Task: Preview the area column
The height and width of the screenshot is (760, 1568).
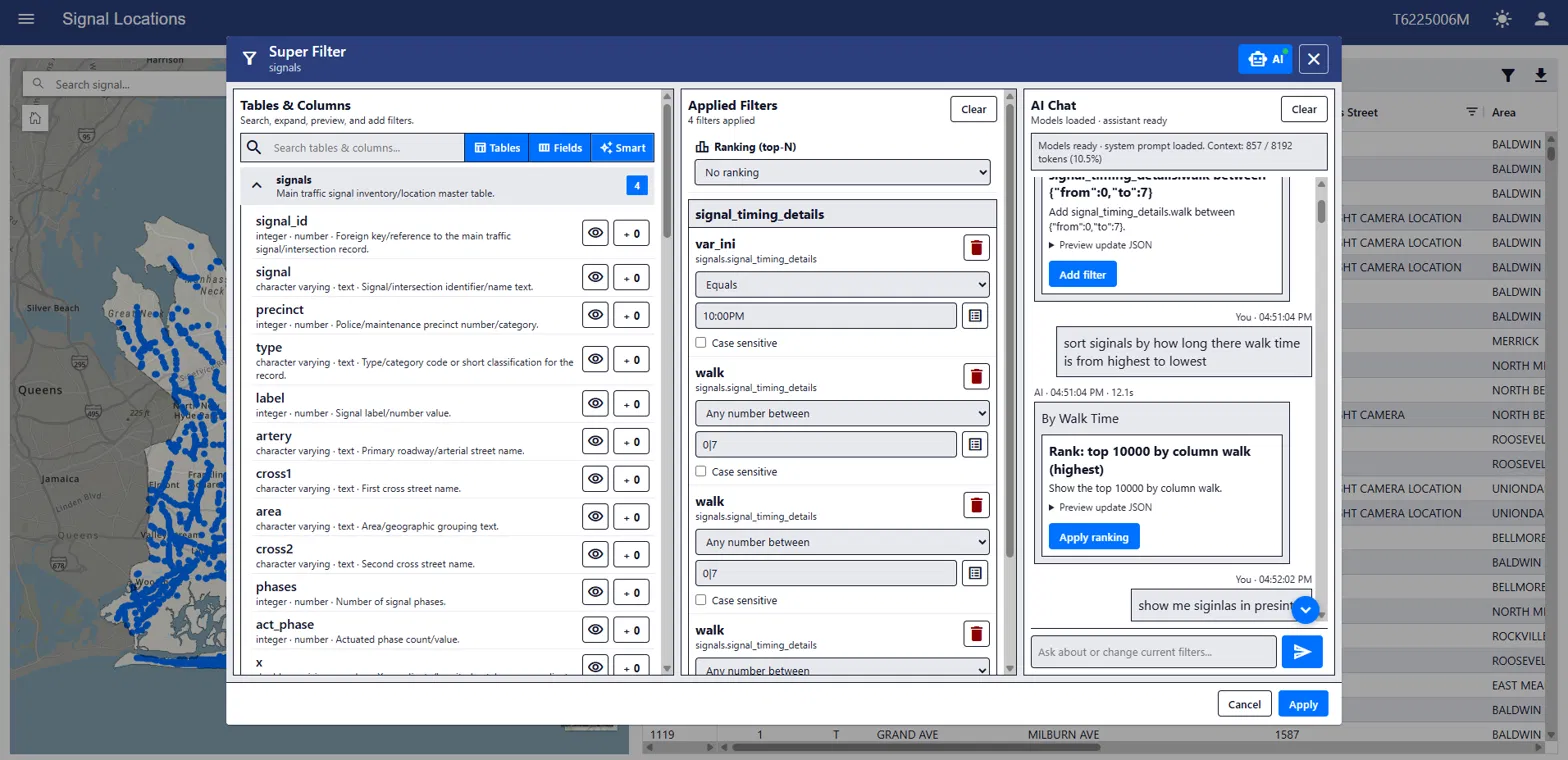Action: coord(595,516)
